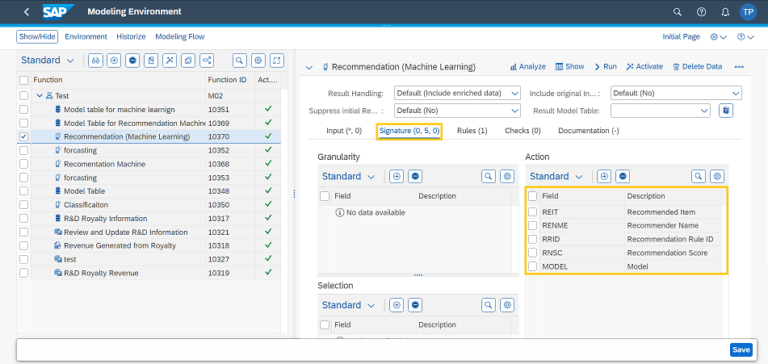Search within the Action table

(x=698, y=176)
